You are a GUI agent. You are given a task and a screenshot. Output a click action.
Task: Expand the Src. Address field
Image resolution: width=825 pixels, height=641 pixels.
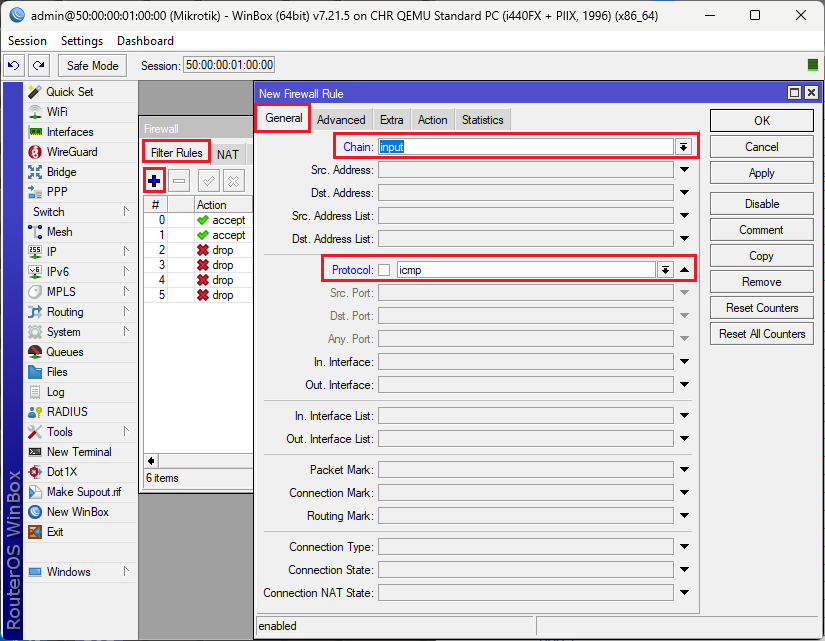pos(684,169)
